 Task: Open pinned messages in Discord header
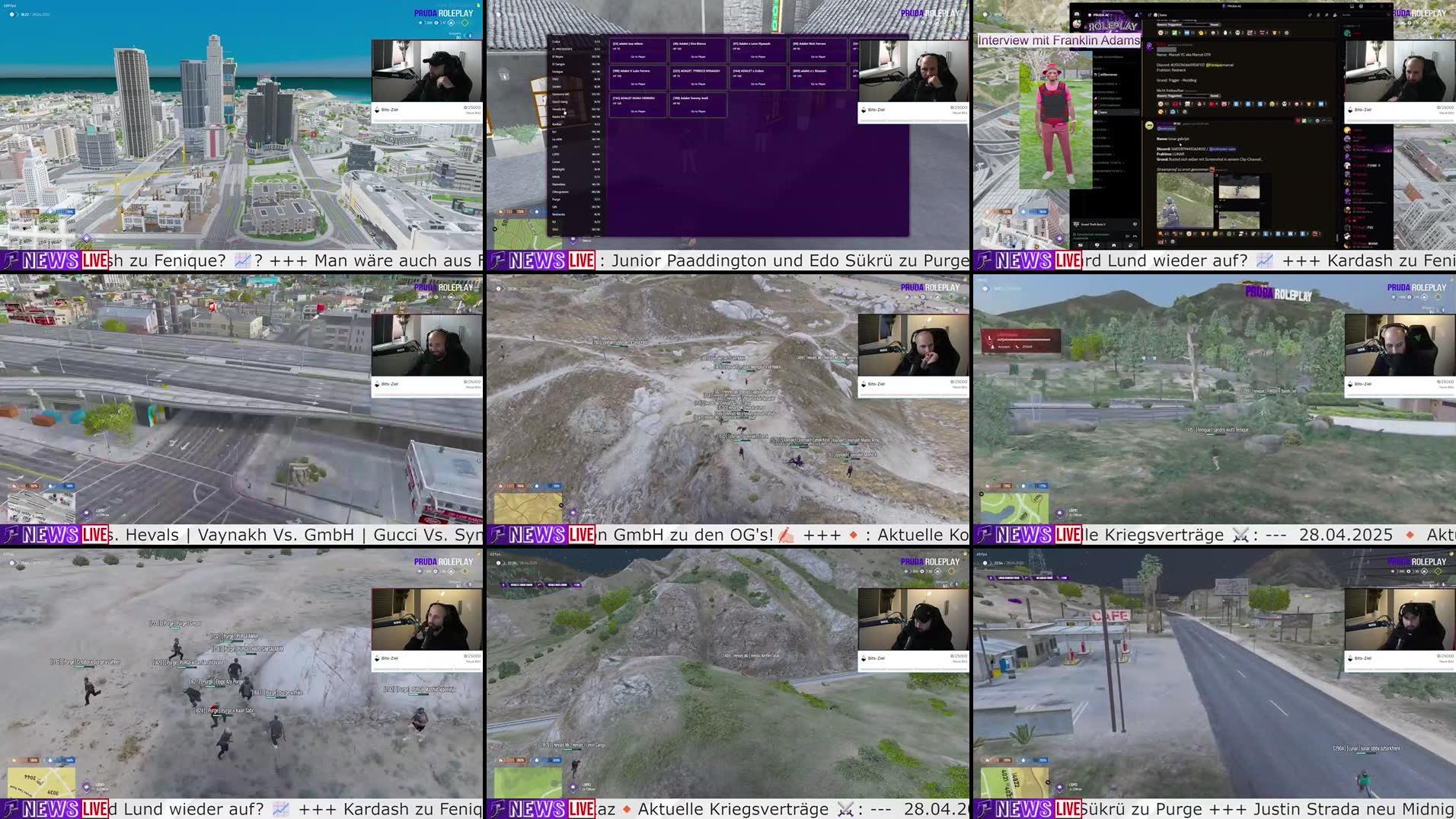click(1327, 15)
